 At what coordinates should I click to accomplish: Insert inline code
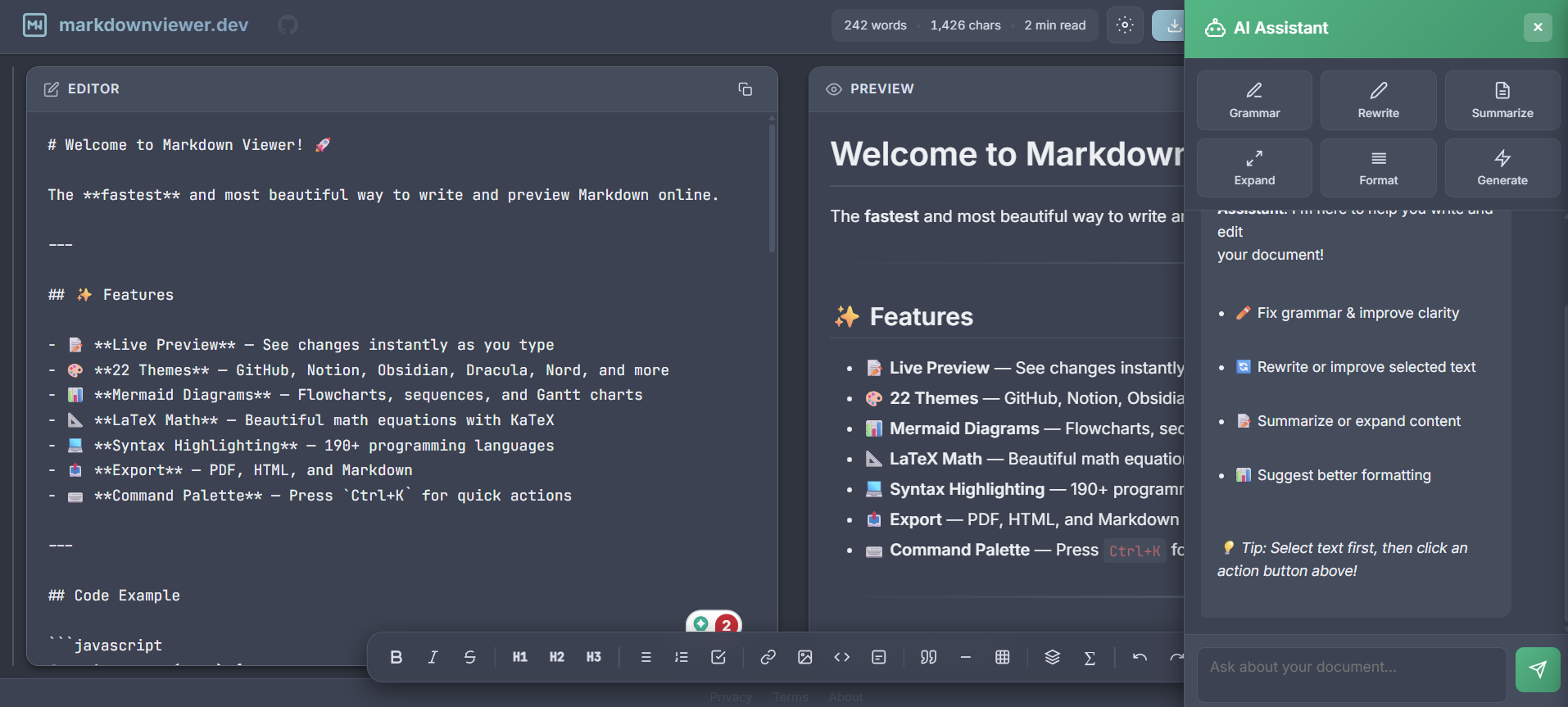(842, 657)
